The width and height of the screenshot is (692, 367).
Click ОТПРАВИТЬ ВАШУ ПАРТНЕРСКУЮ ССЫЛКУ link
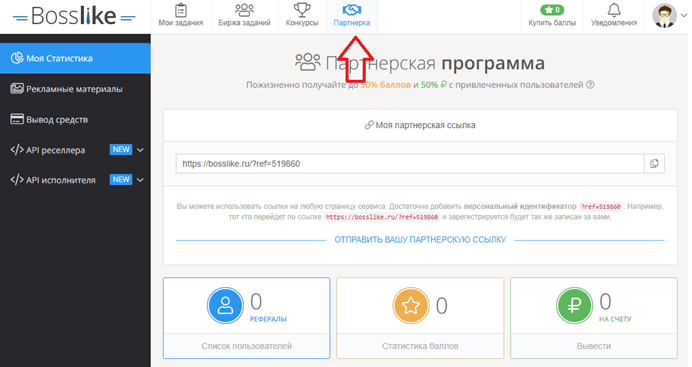tap(420, 240)
